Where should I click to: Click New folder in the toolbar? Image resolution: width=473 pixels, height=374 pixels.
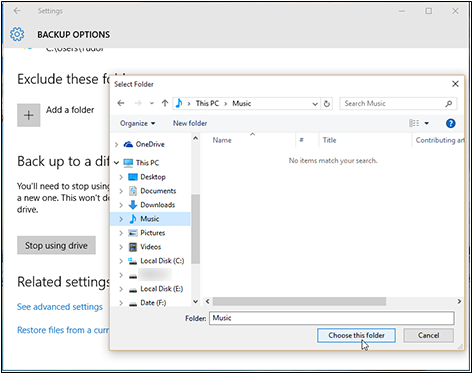coord(190,123)
